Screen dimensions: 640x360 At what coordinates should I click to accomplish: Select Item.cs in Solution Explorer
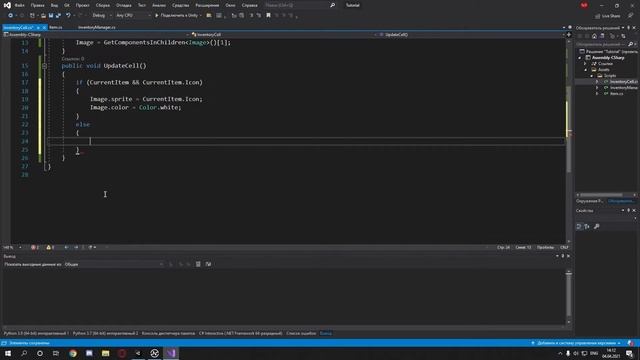(616, 93)
